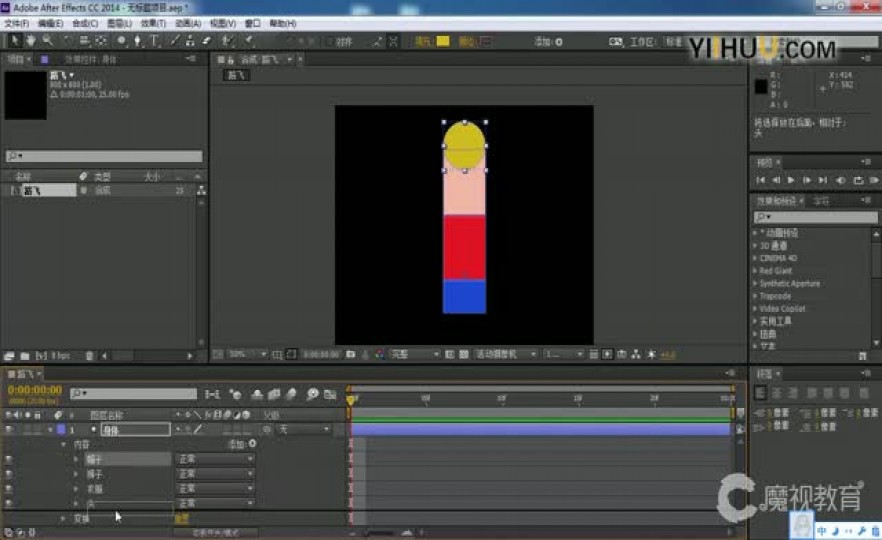This screenshot has width=882, height=540.
Task: Click the snapshot camera icon in viewer
Action: [x=350, y=354]
